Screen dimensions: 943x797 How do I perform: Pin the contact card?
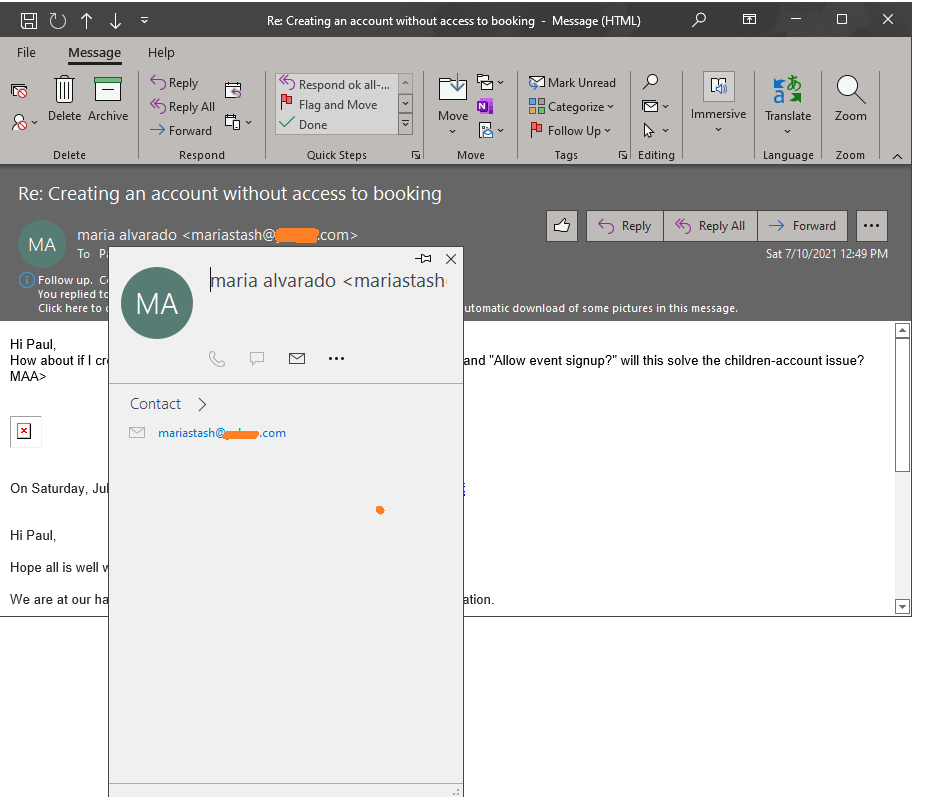pos(423,259)
